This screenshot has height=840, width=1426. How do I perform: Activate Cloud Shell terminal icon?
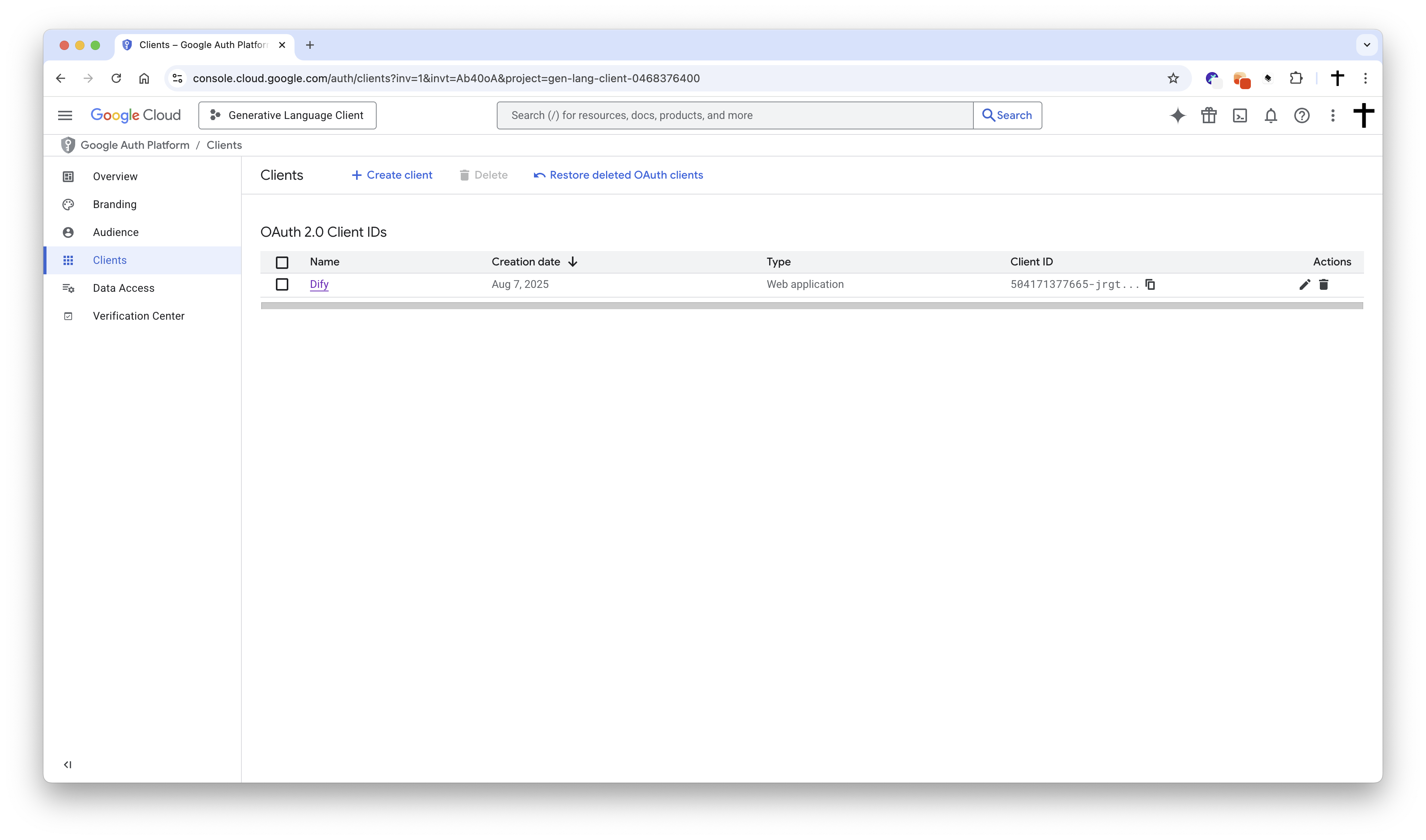point(1240,115)
